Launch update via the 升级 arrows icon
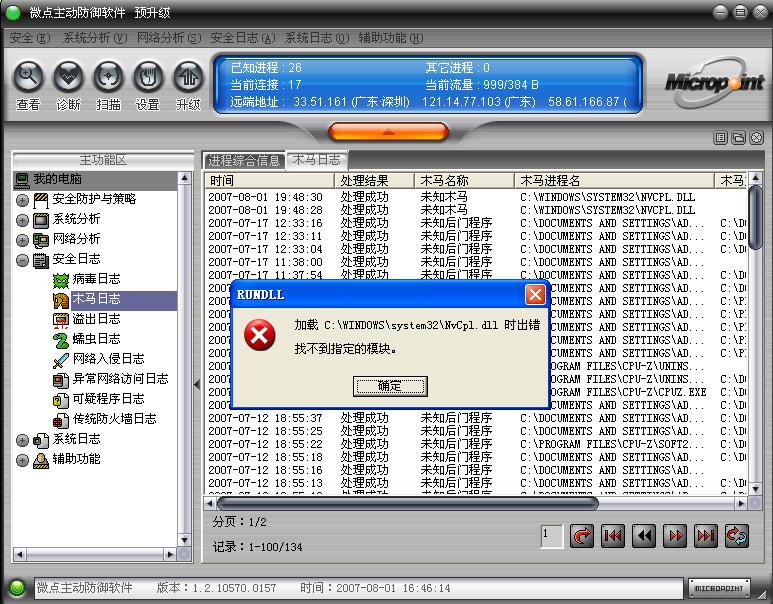Image resolution: width=773 pixels, height=604 pixels. 188,77
